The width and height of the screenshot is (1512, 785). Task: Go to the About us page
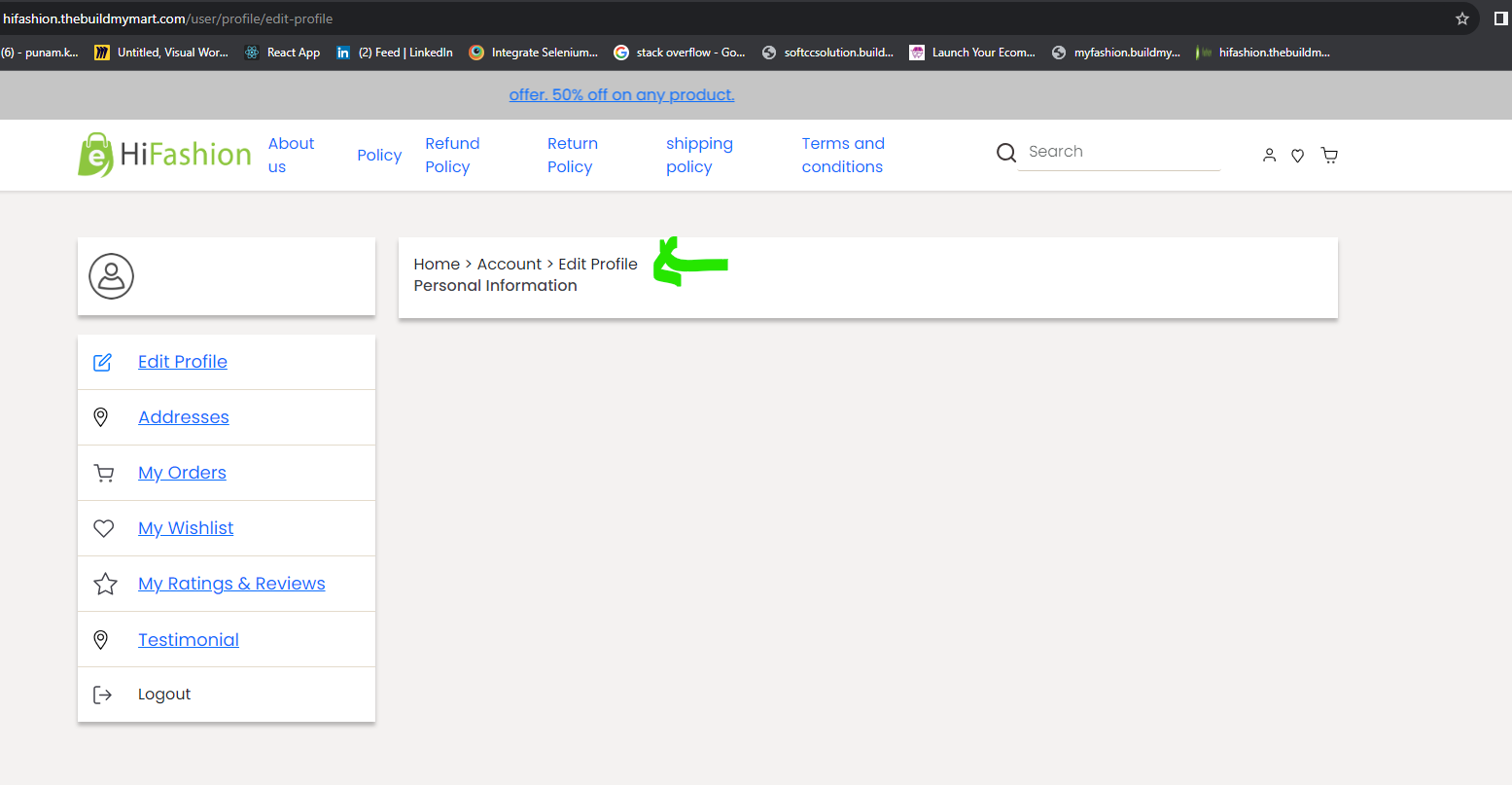[x=291, y=155]
